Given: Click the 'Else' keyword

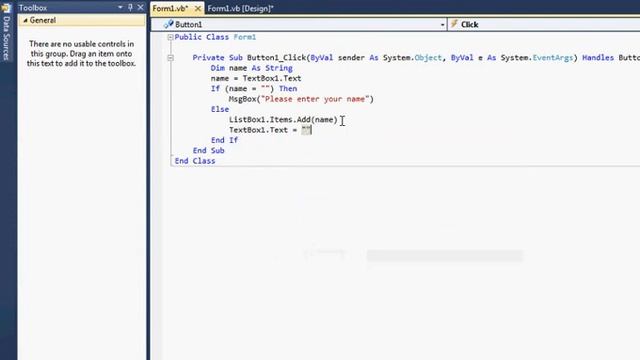Looking at the screenshot, I should (220, 109).
